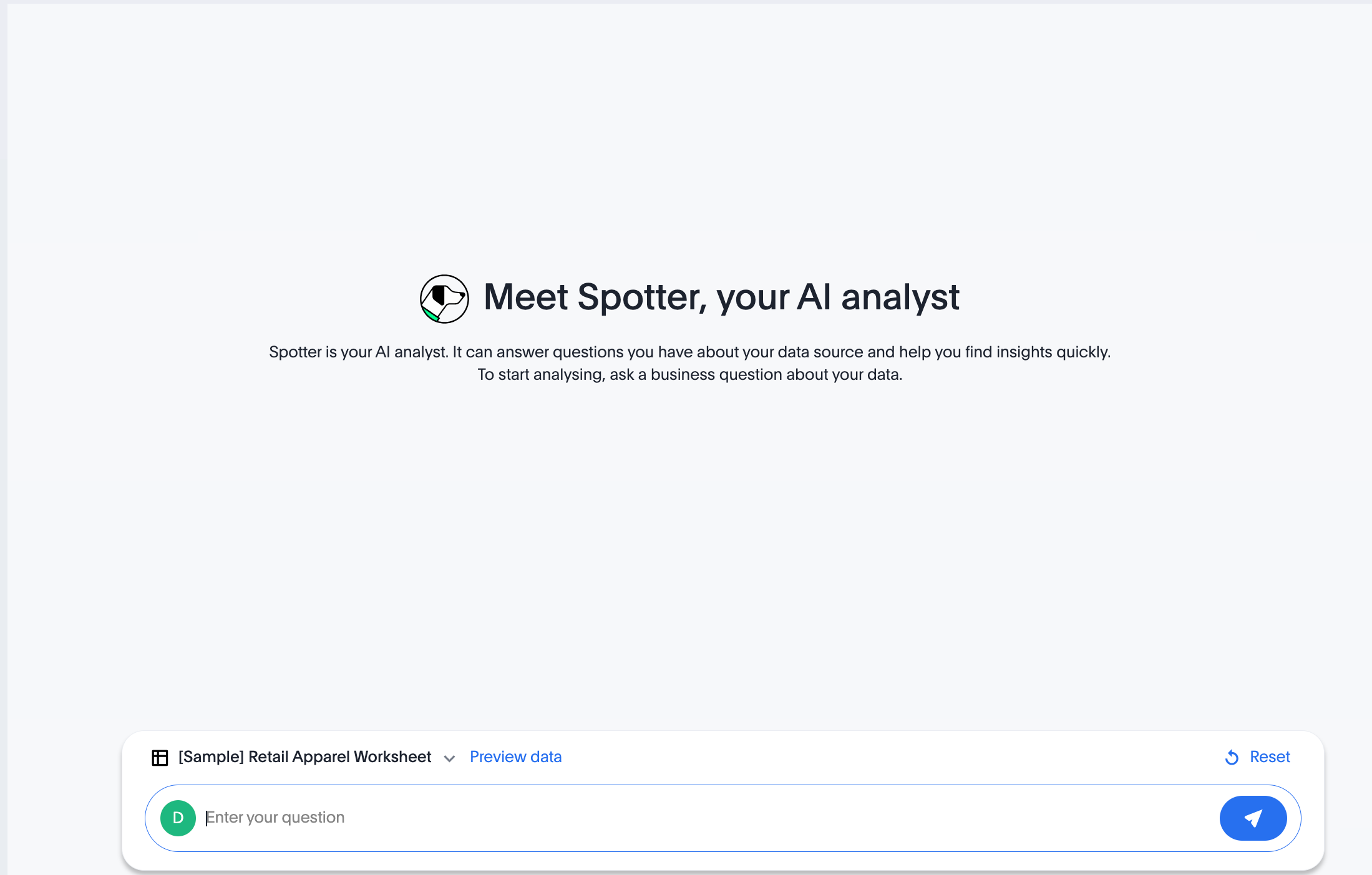Preview the Retail Apparel worksheet data
Viewport: 1372px width, 875px height.
(515, 757)
